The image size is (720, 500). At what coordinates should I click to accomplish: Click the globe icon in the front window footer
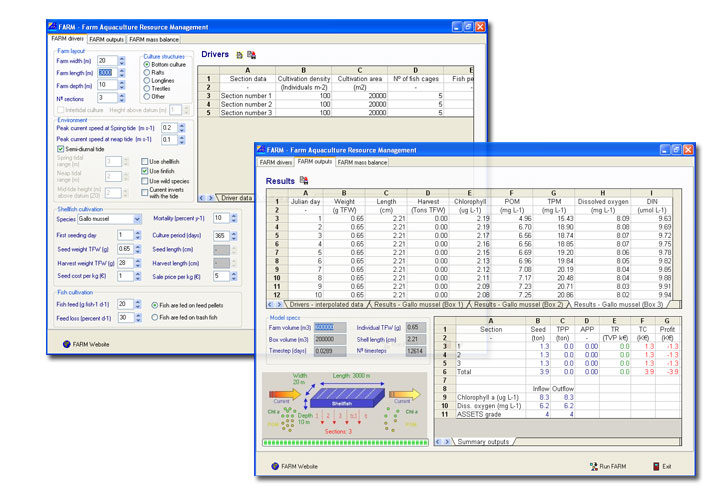click(275, 466)
